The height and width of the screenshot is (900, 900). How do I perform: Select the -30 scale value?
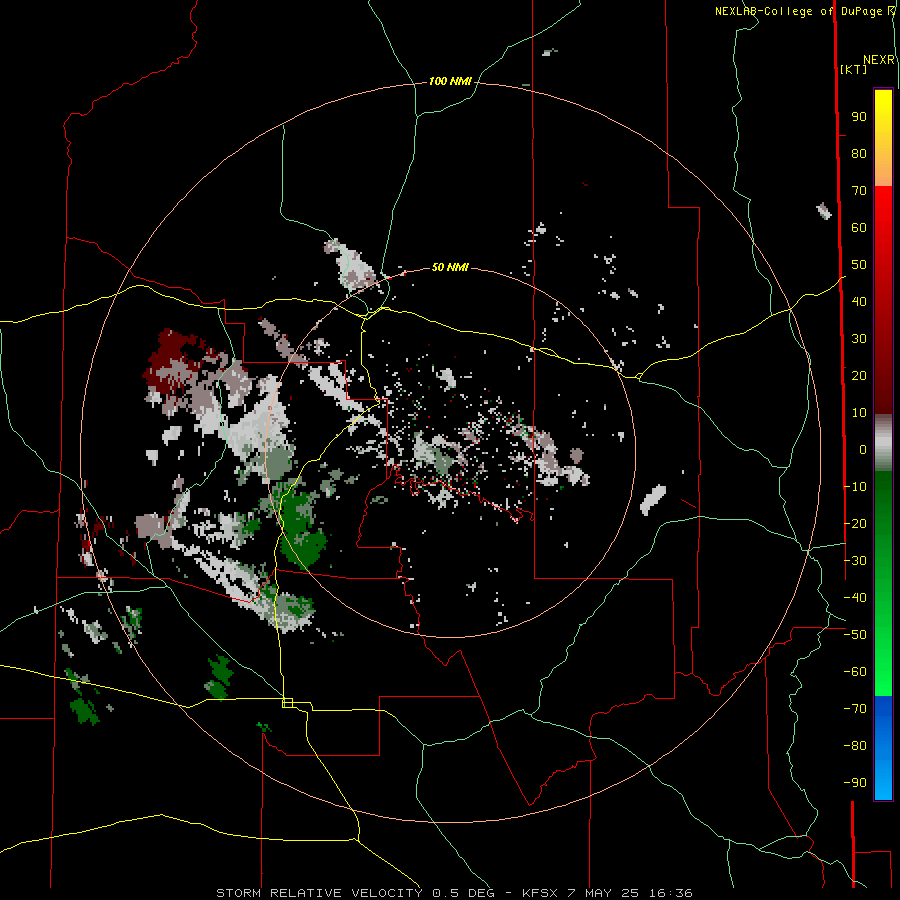click(855, 561)
